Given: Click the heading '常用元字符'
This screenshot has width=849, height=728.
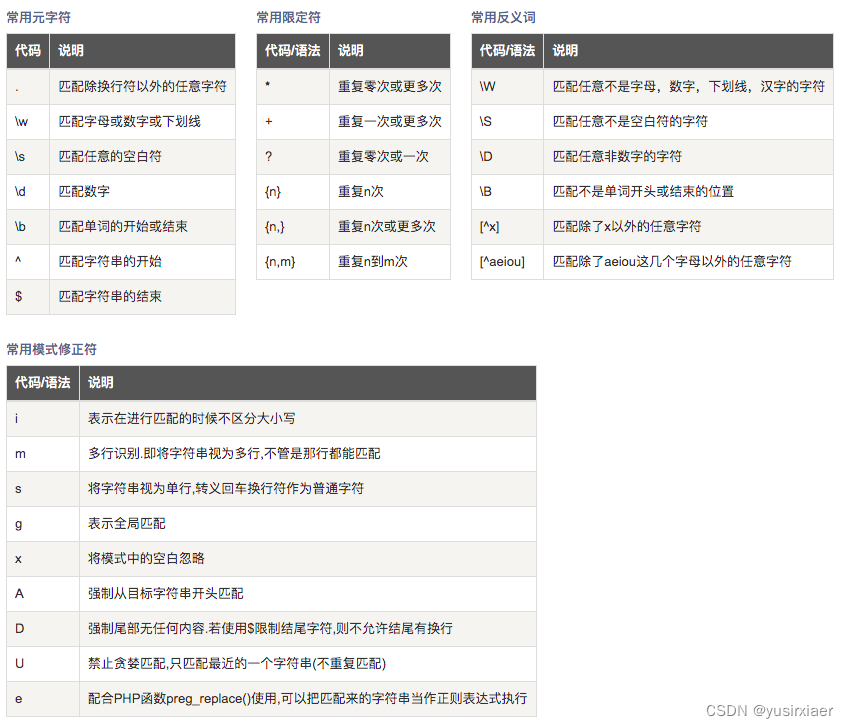Looking at the screenshot, I should point(38,18).
